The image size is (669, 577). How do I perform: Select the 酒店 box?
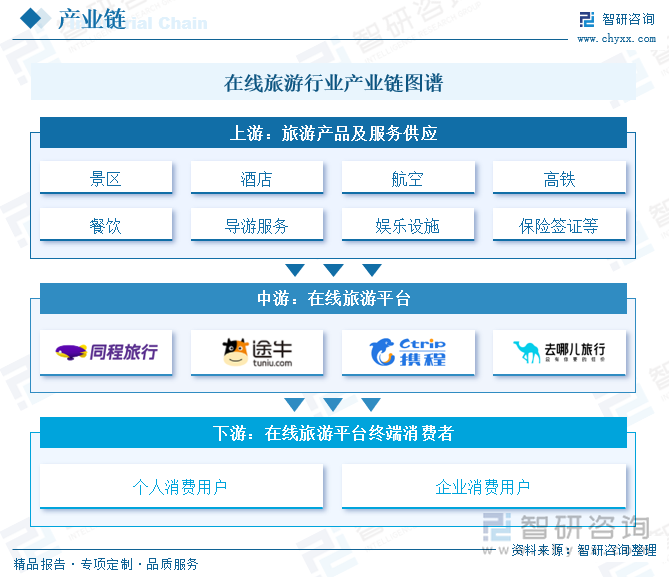pos(257,178)
